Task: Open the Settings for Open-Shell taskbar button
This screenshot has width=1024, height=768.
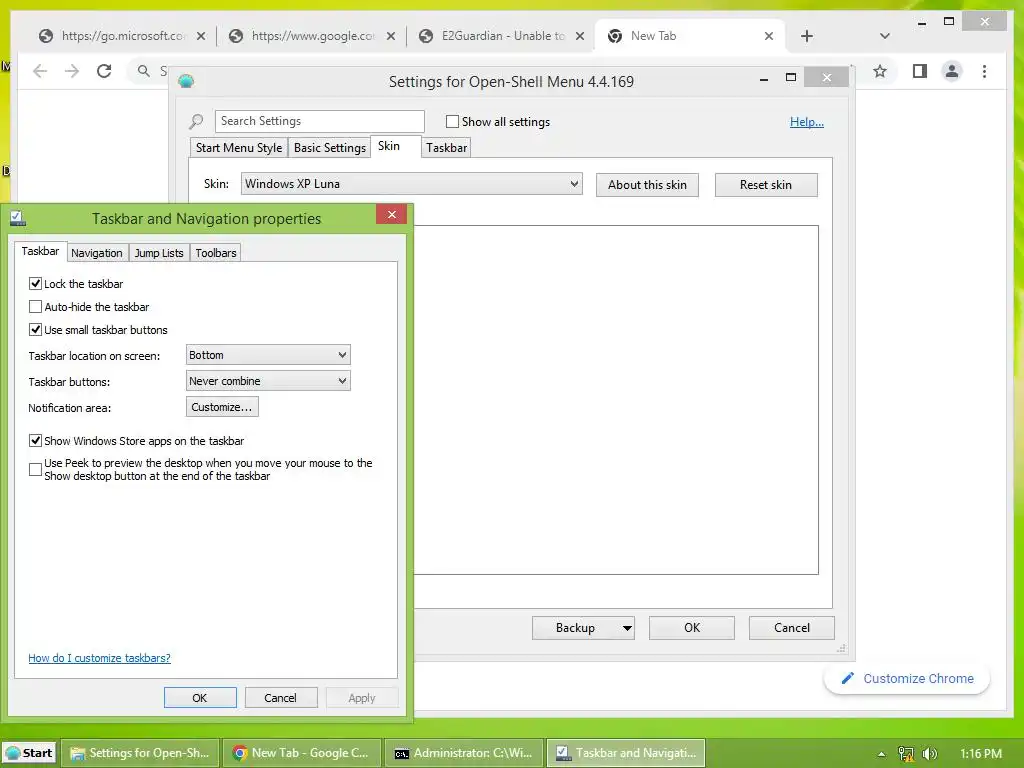Action: point(140,753)
